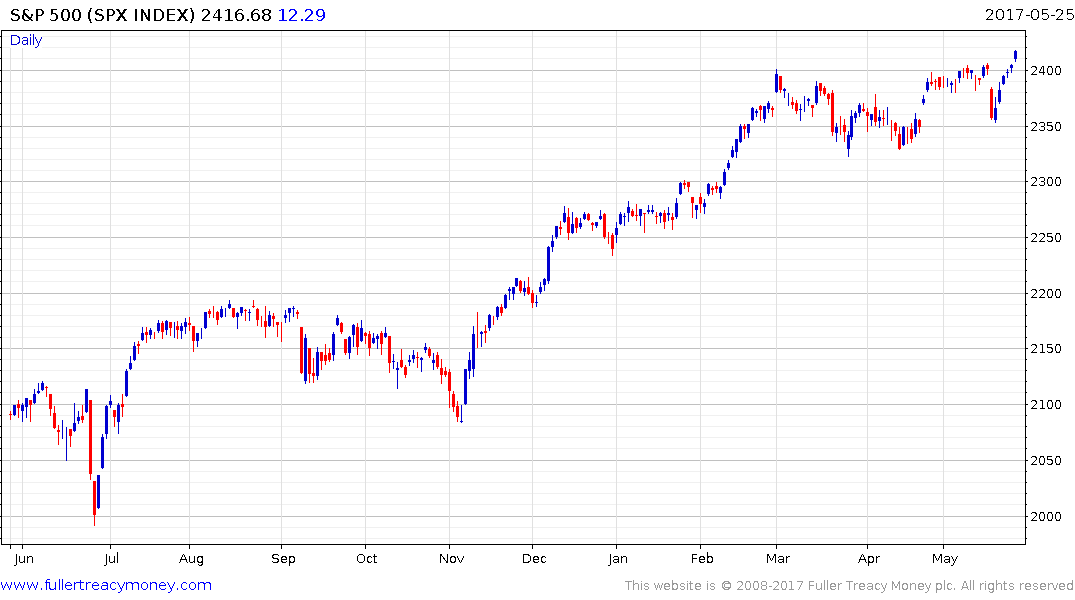This screenshot has width=1075, height=600.
Task: Click the 'Feb' month axis label
Action: [x=702, y=559]
